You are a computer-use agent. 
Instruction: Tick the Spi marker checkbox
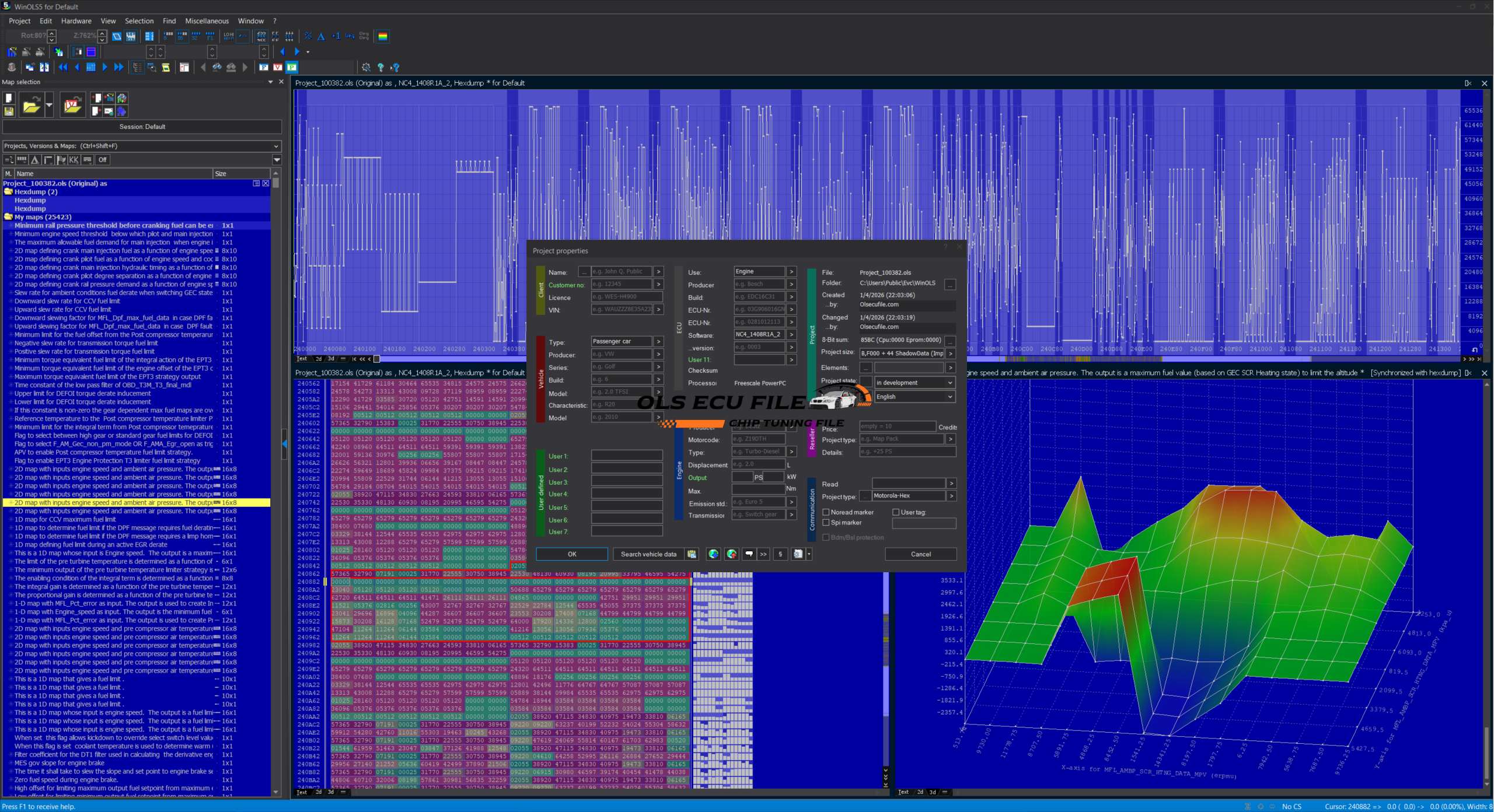click(826, 523)
